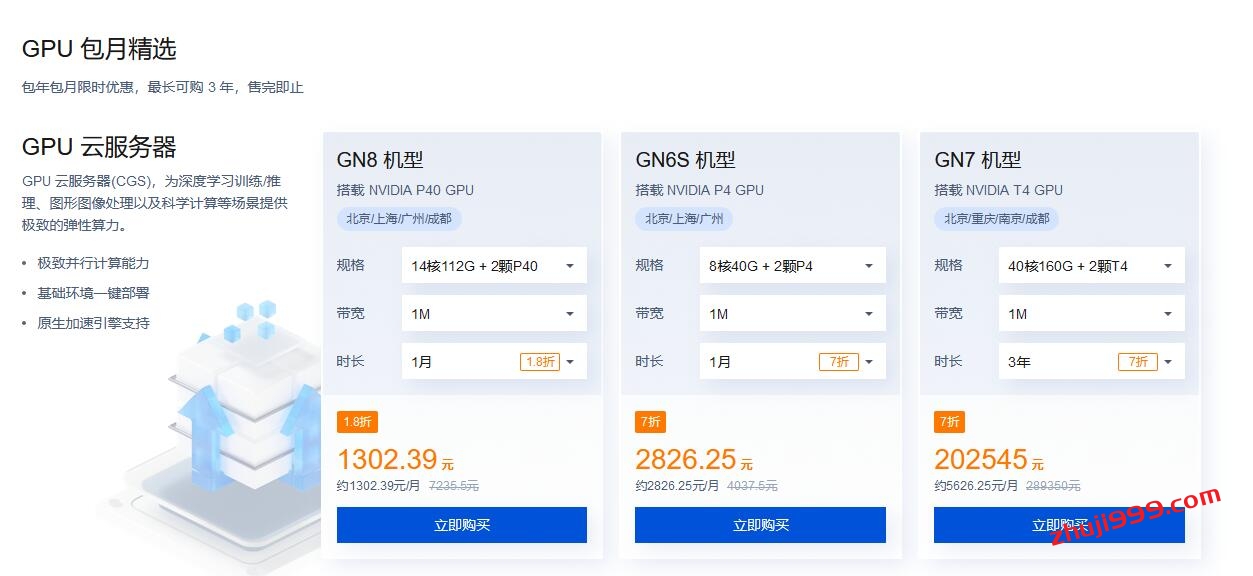The image size is (1253, 576).
Task: Expand the GN6S 时长 dropdown
Action: click(x=792, y=362)
